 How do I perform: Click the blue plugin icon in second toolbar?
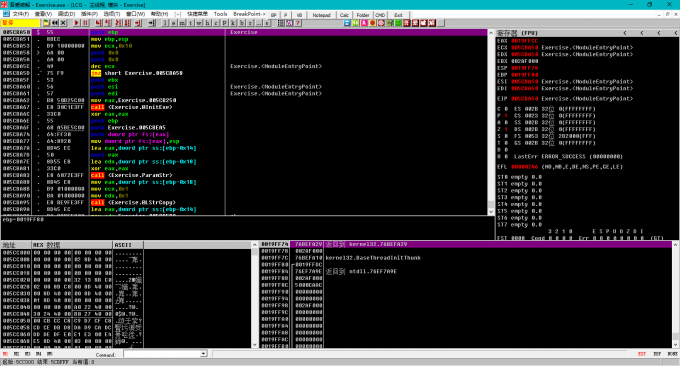(347, 23)
